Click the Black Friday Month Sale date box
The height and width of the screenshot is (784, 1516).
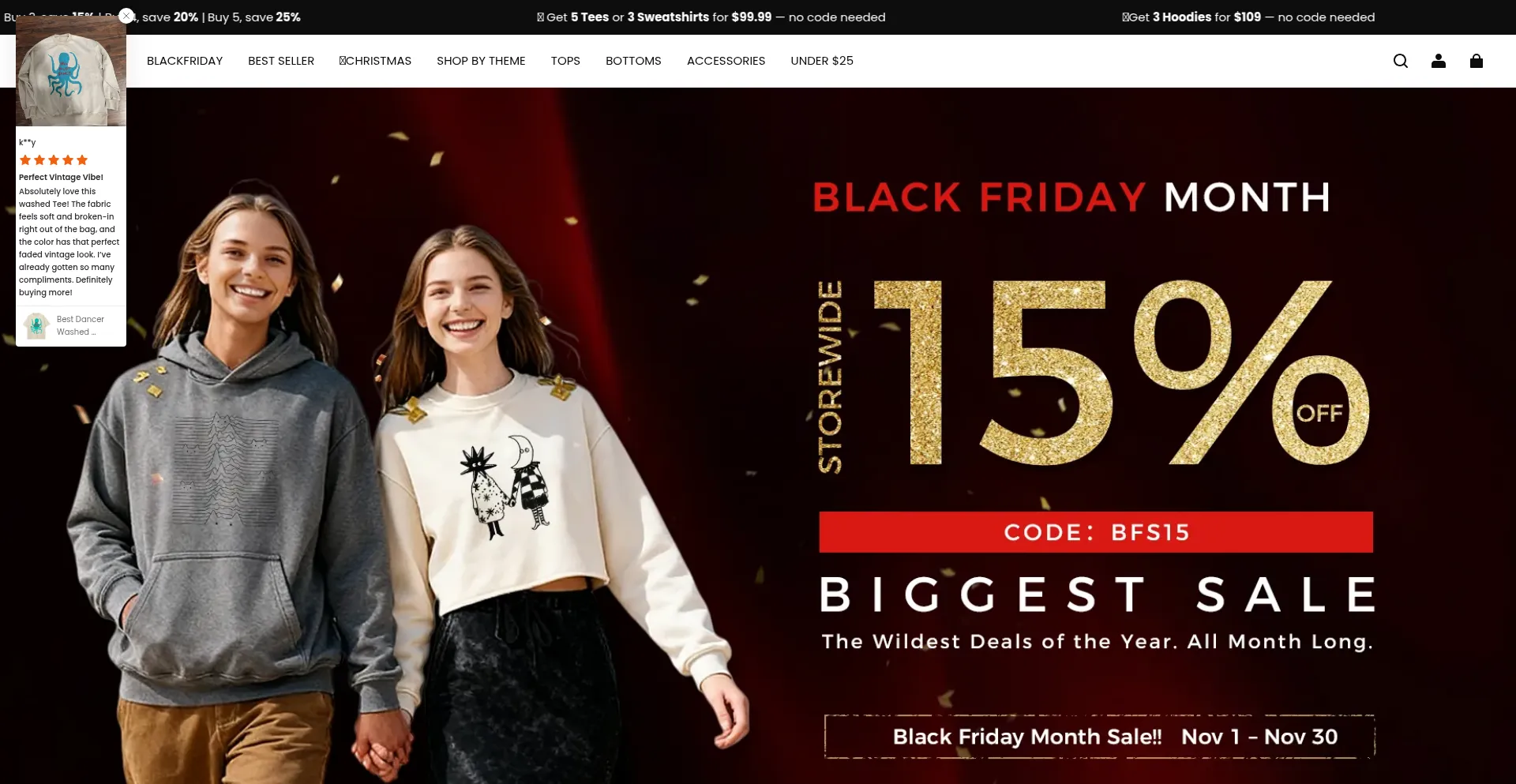(x=1100, y=737)
